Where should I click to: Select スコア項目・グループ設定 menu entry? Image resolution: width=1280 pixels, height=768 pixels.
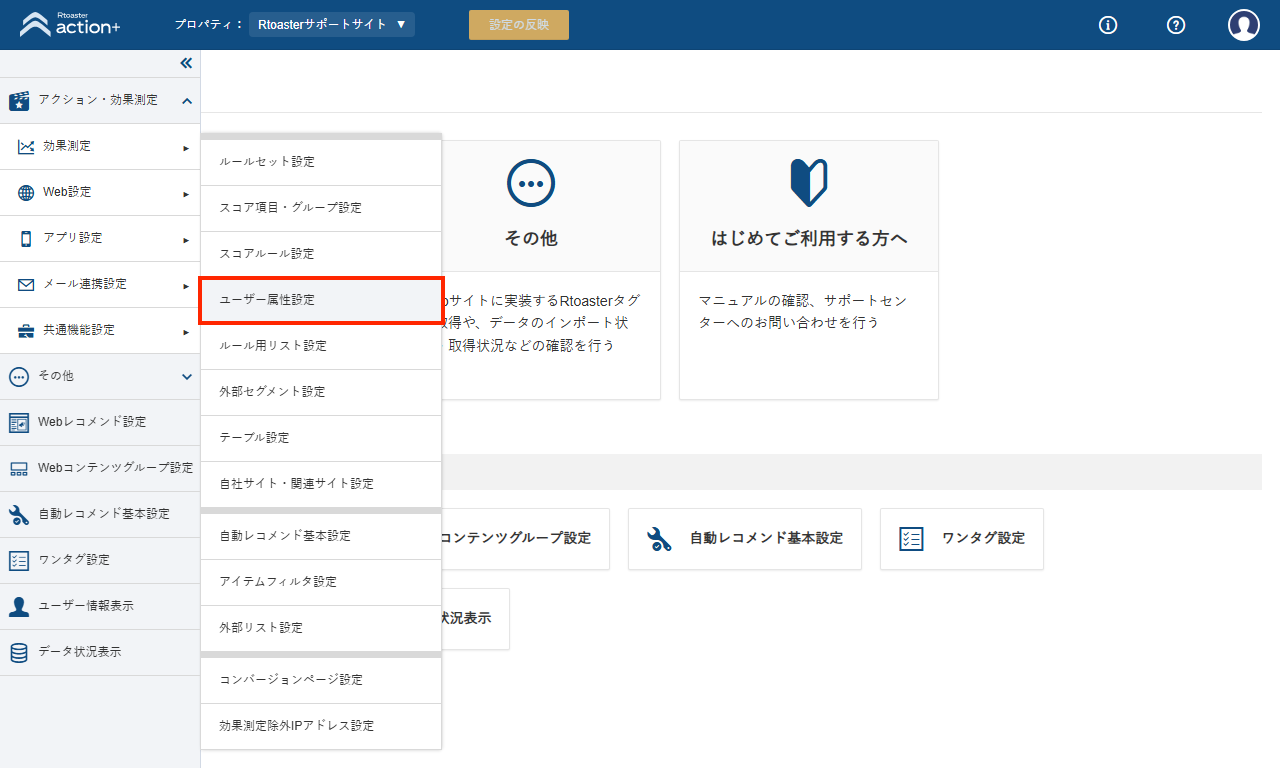pos(321,208)
